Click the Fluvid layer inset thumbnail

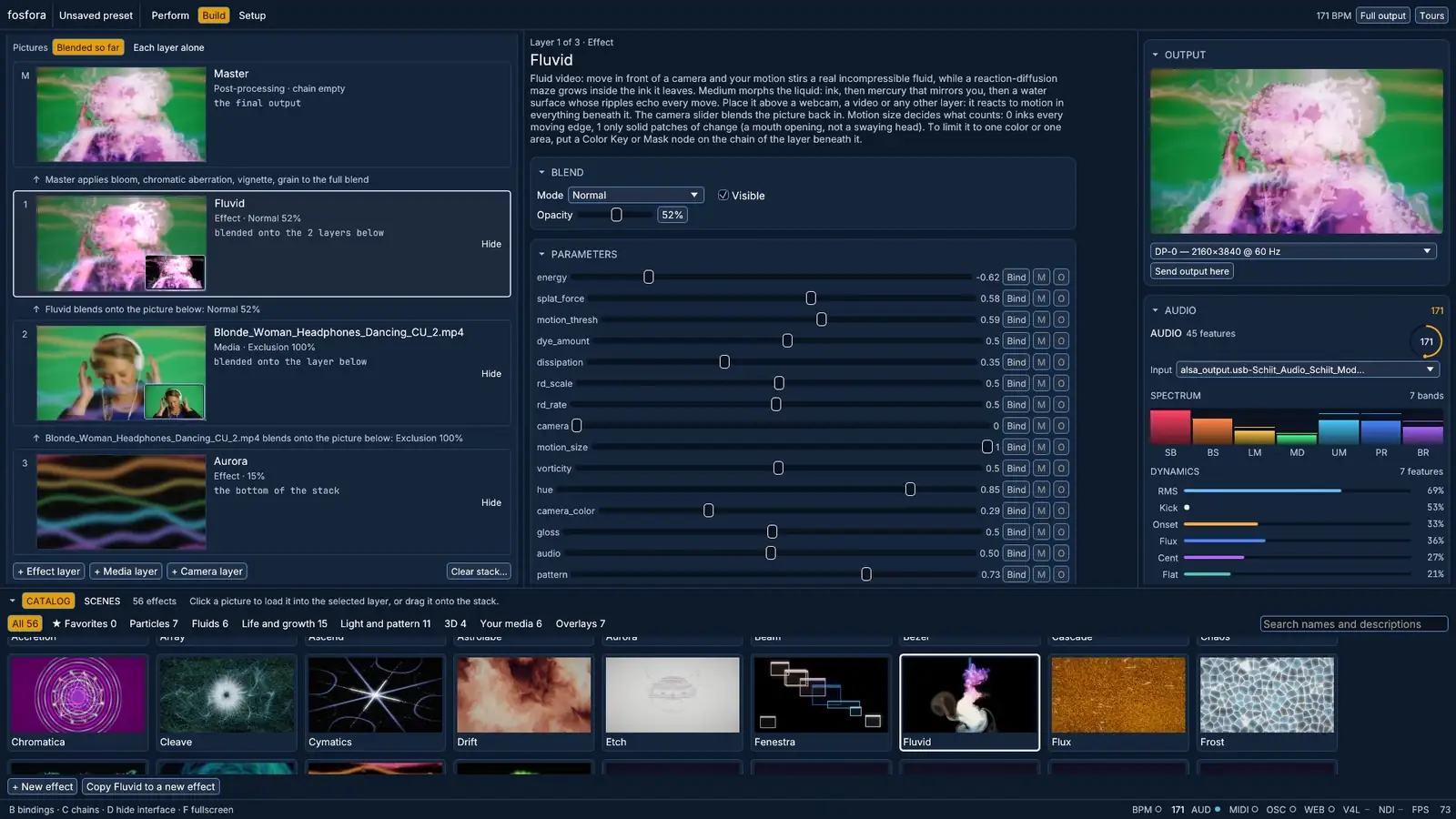(175, 272)
